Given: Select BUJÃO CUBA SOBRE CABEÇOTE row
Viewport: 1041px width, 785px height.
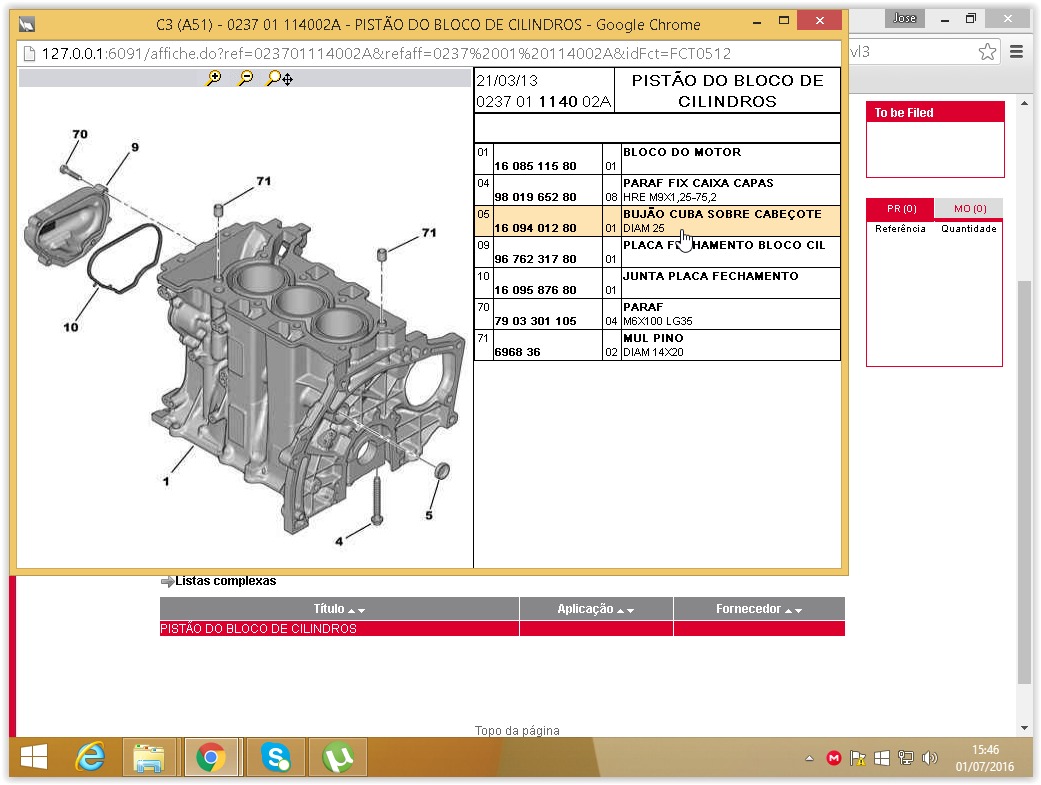Looking at the screenshot, I should coord(657,221).
